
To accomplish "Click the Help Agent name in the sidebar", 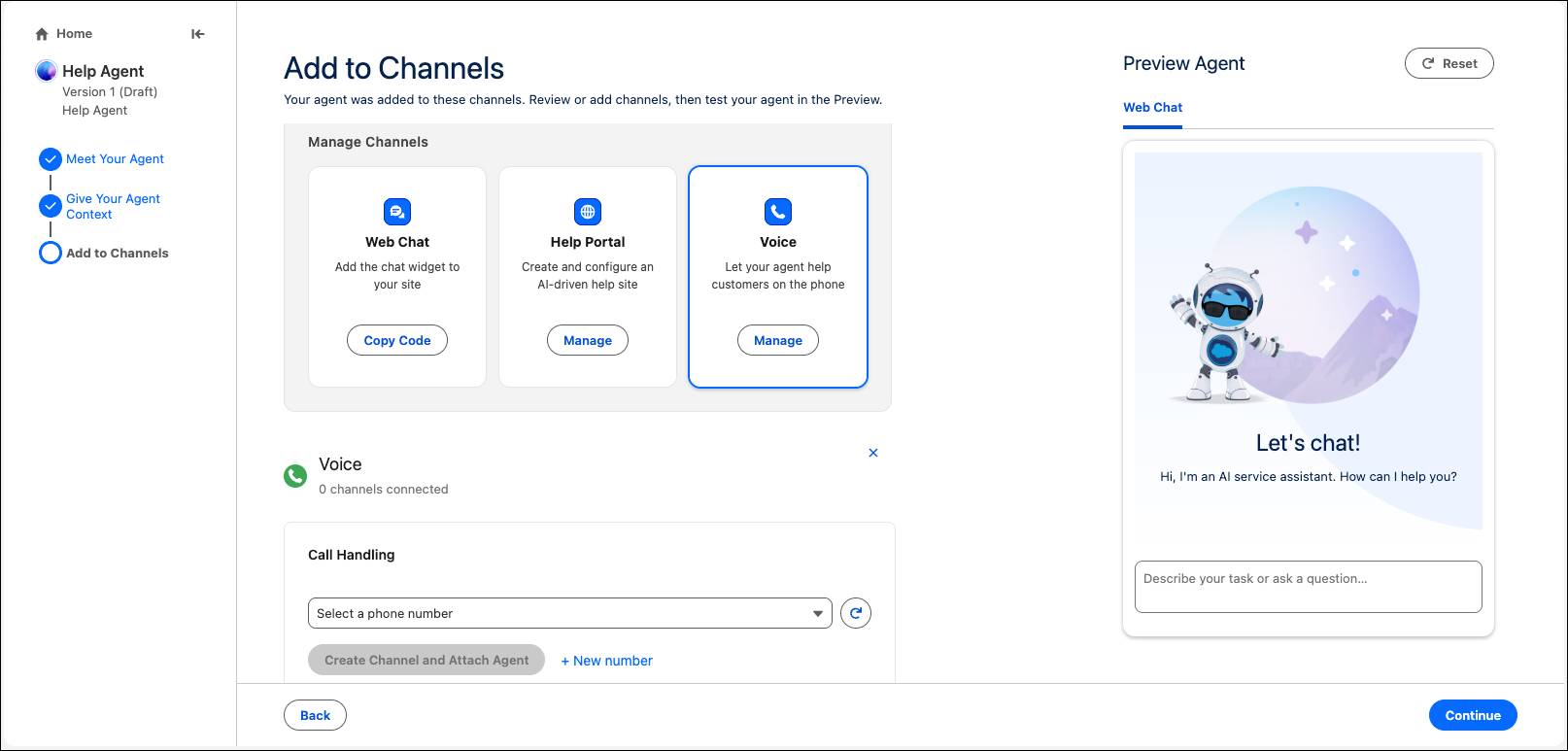I will (103, 71).
